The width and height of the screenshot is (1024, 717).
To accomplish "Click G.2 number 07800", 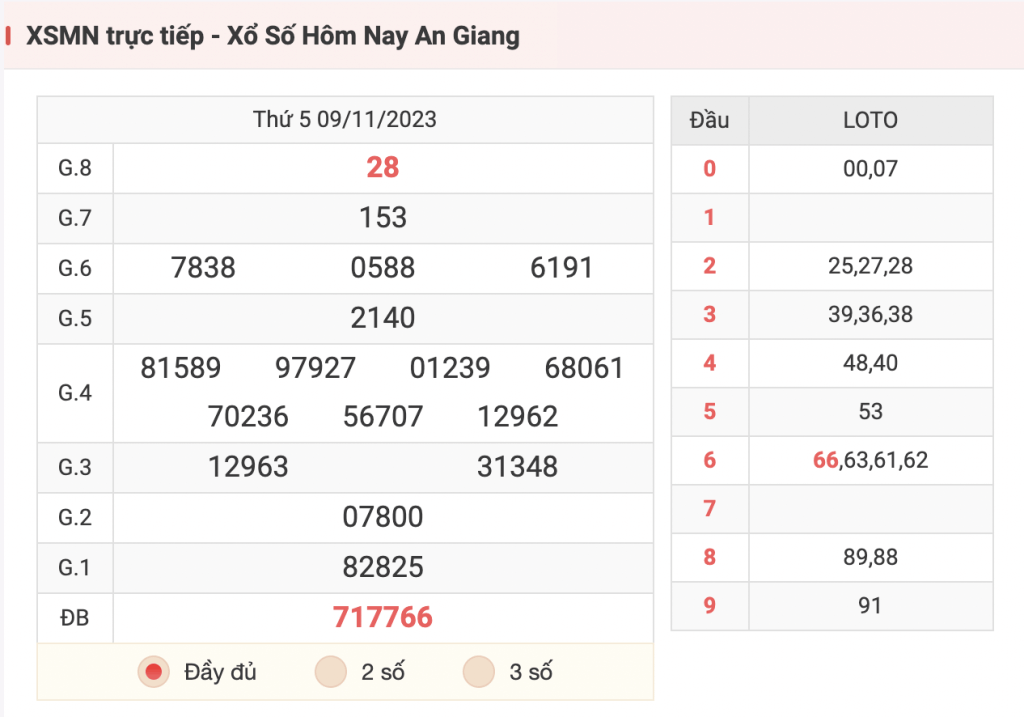I will [383, 517].
